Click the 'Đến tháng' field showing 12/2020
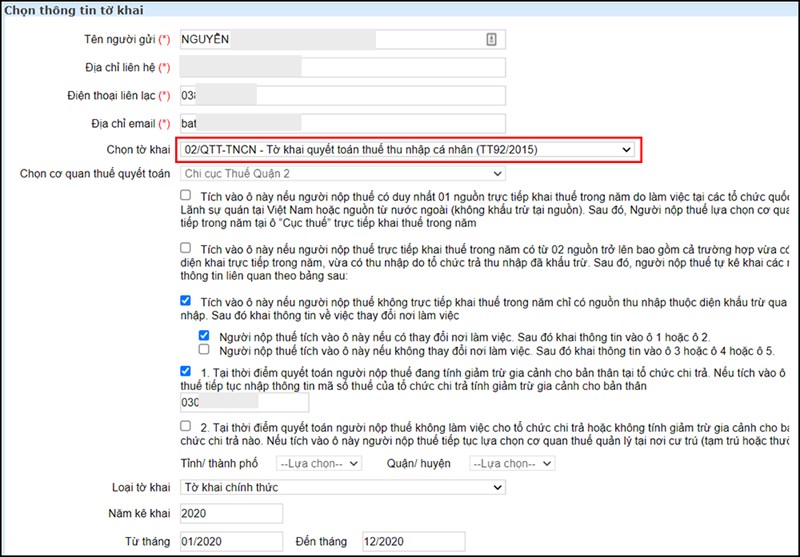This screenshot has width=800, height=557. 414,541
